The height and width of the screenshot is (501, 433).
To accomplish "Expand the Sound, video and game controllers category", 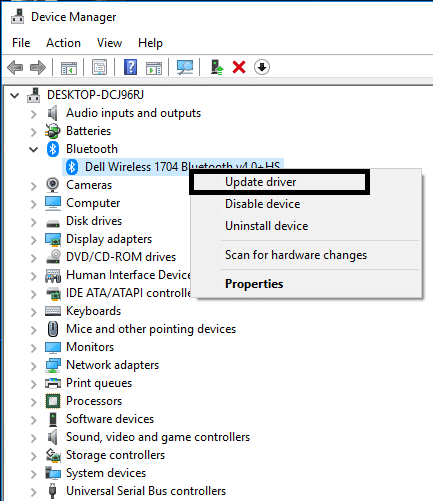I will (x=33, y=438).
